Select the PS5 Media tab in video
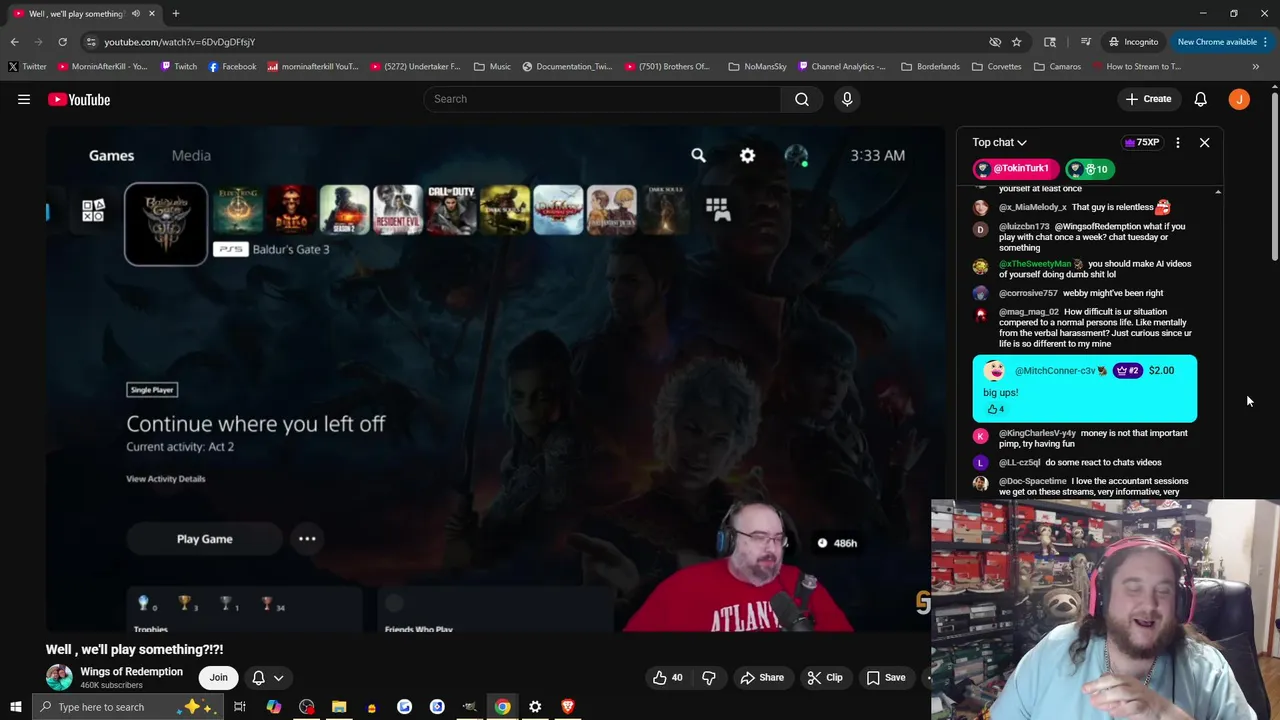The width and height of the screenshot is (1280, 720). point(191,155)
